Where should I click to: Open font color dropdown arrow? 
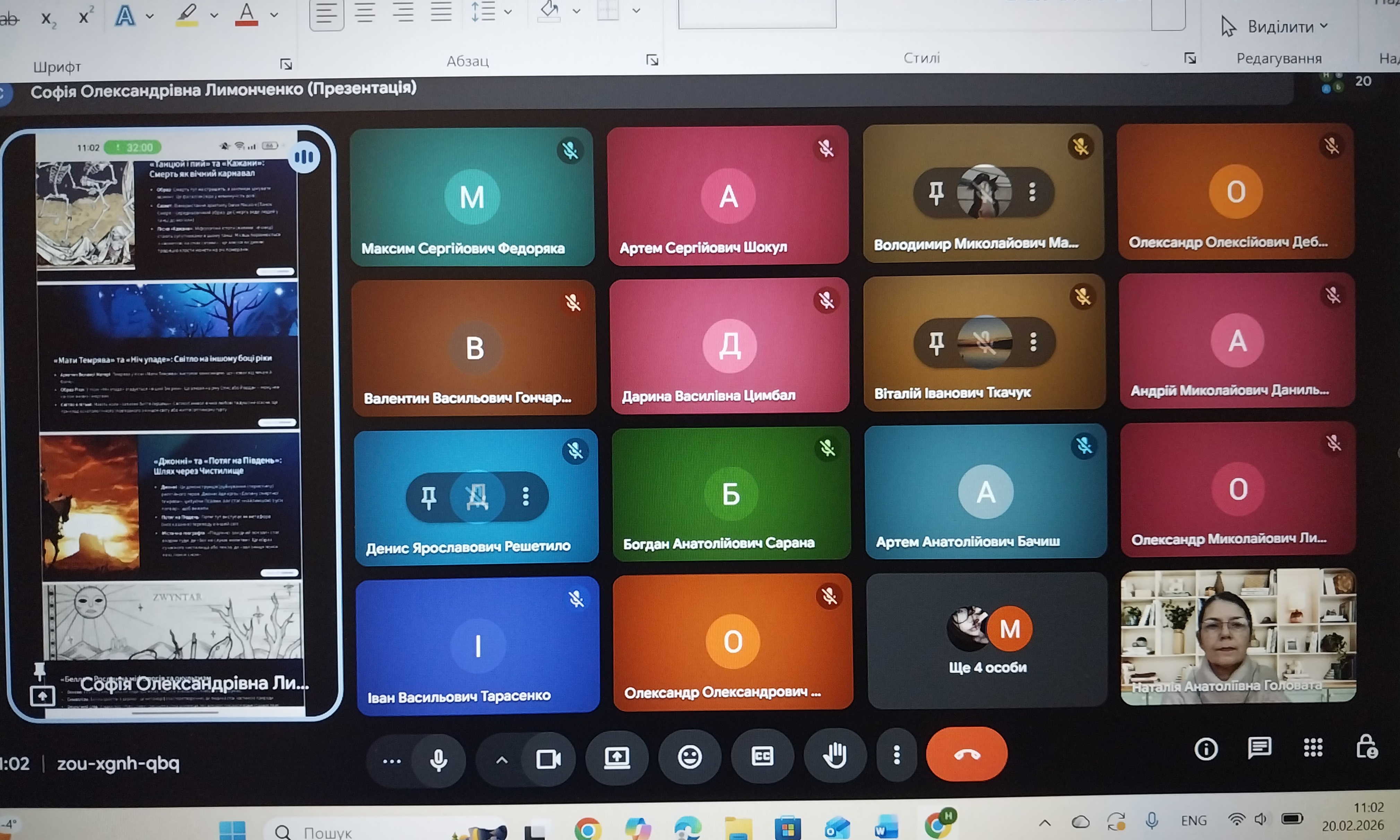[x=274, y=15]
